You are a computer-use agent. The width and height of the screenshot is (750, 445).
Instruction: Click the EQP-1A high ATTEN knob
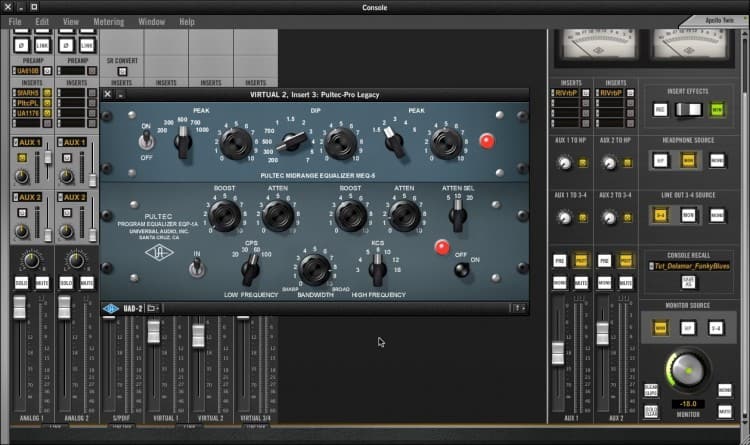pyautogui.click(x=404, y=216)
